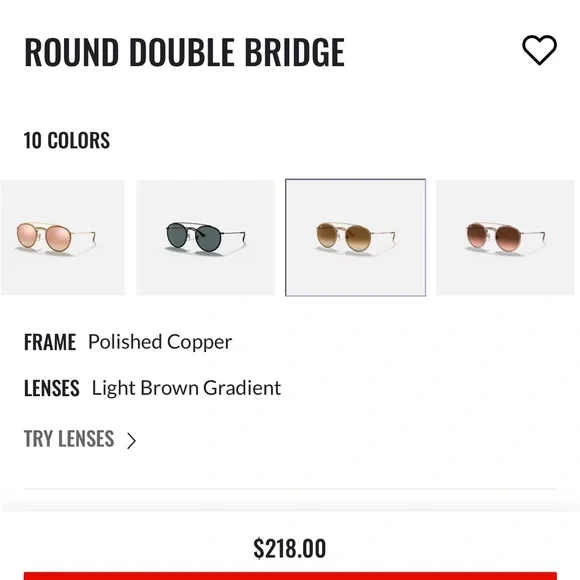Click the $218.00 price text
This screenshot has height=580, width=580.
(290, 548)
